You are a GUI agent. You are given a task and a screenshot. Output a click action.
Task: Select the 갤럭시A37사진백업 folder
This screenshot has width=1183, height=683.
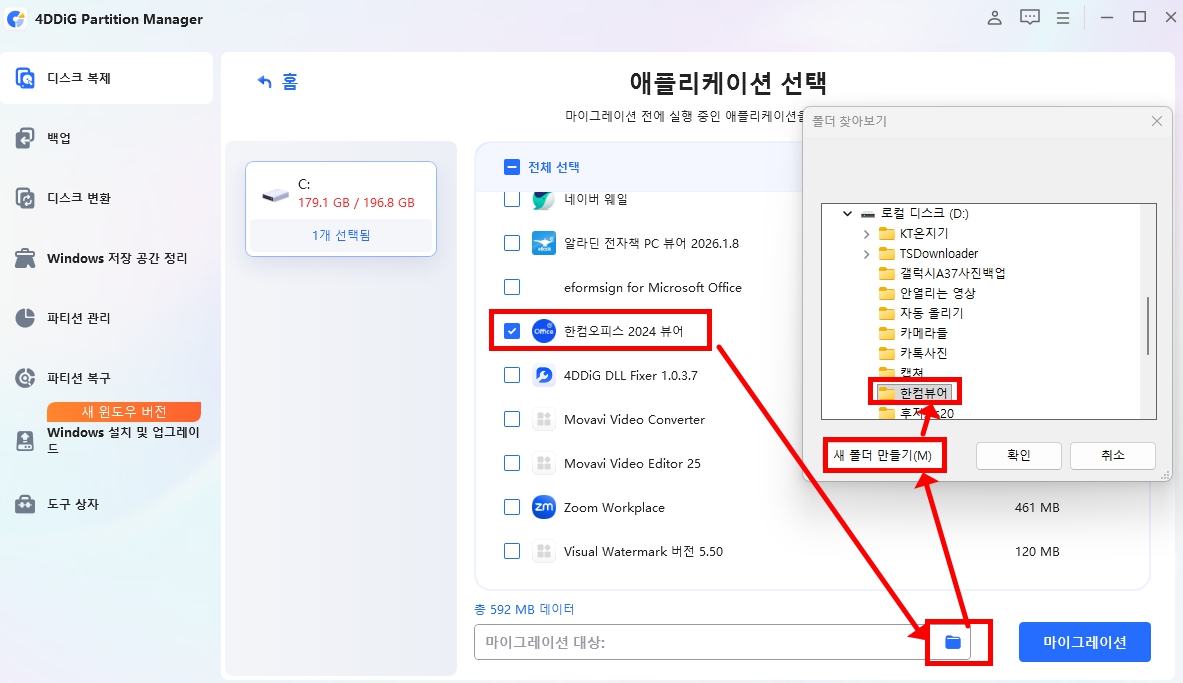[x=952, y=273]
